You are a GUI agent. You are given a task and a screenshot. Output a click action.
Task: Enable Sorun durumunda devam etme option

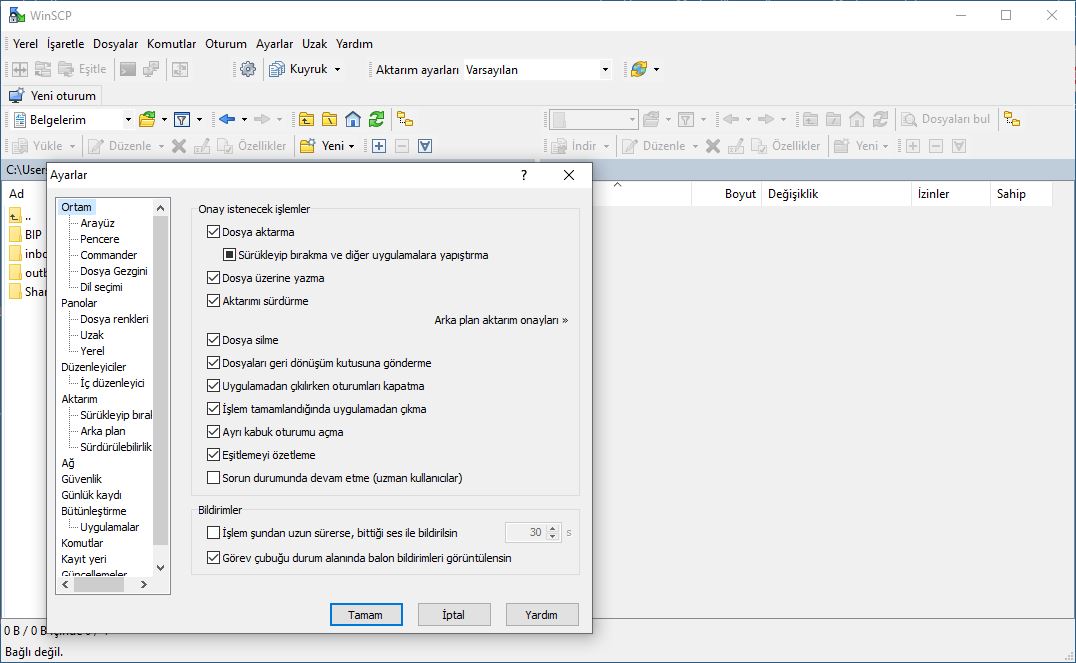(213, 478)
